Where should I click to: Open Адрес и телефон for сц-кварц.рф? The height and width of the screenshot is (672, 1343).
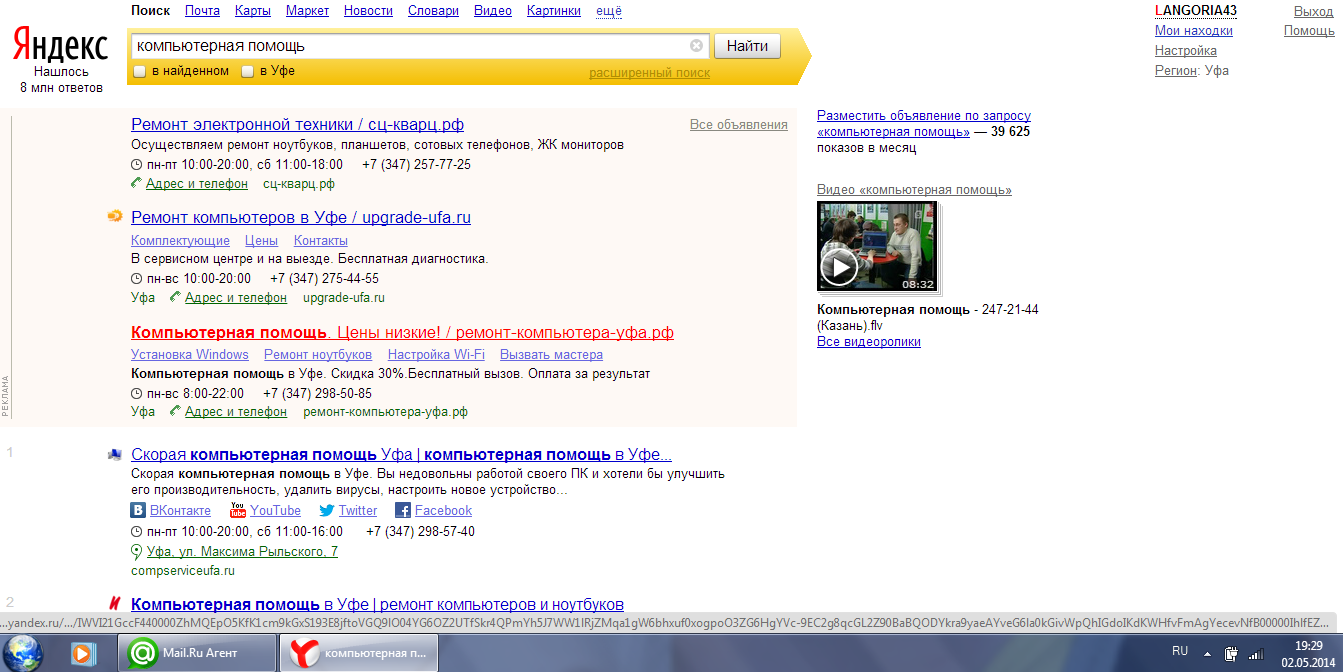[x=197, y=184]
